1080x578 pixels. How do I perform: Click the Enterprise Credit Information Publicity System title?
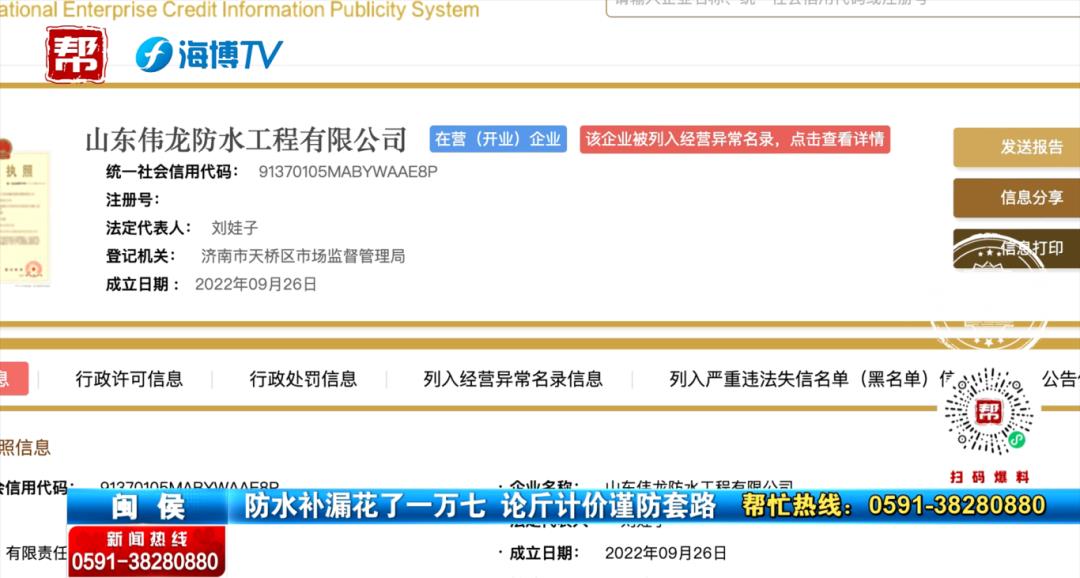pos(239,10)
